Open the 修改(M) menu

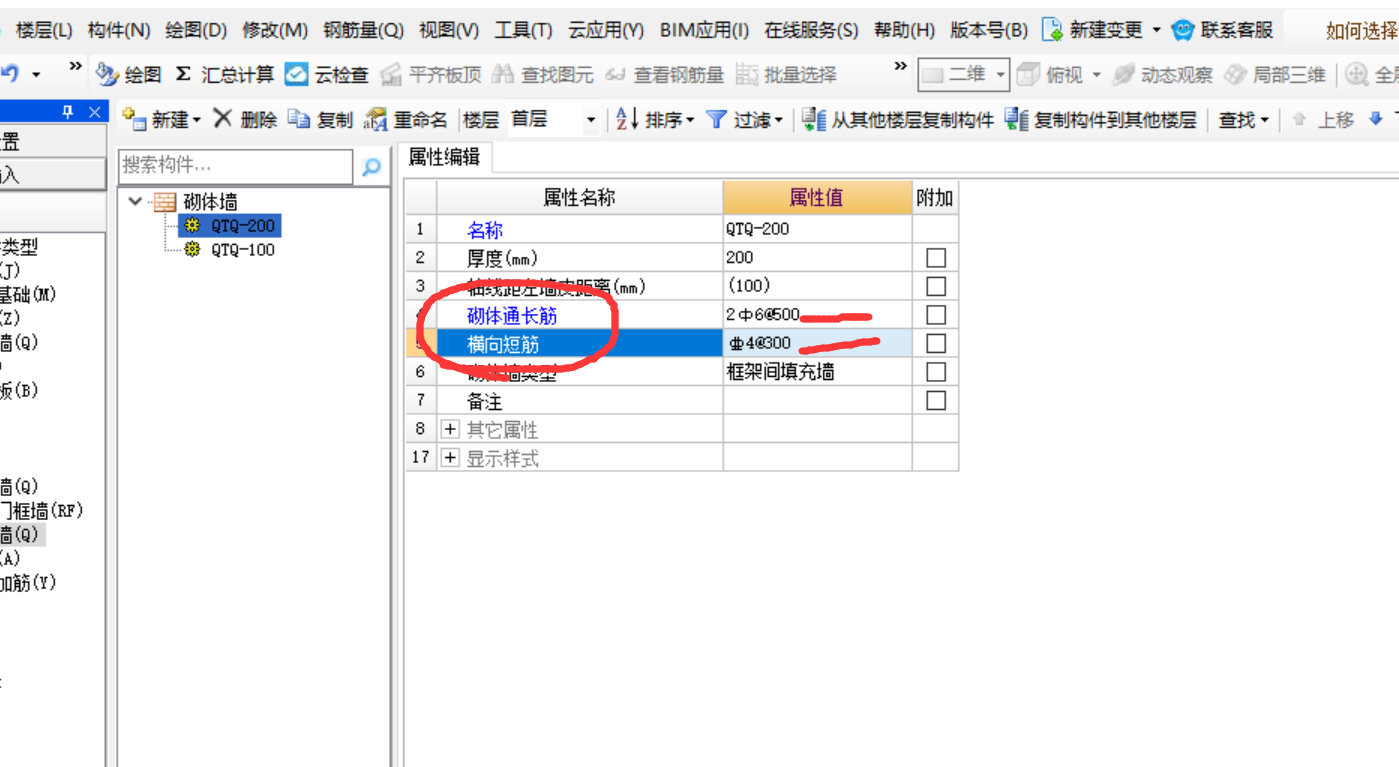point(275,30)
